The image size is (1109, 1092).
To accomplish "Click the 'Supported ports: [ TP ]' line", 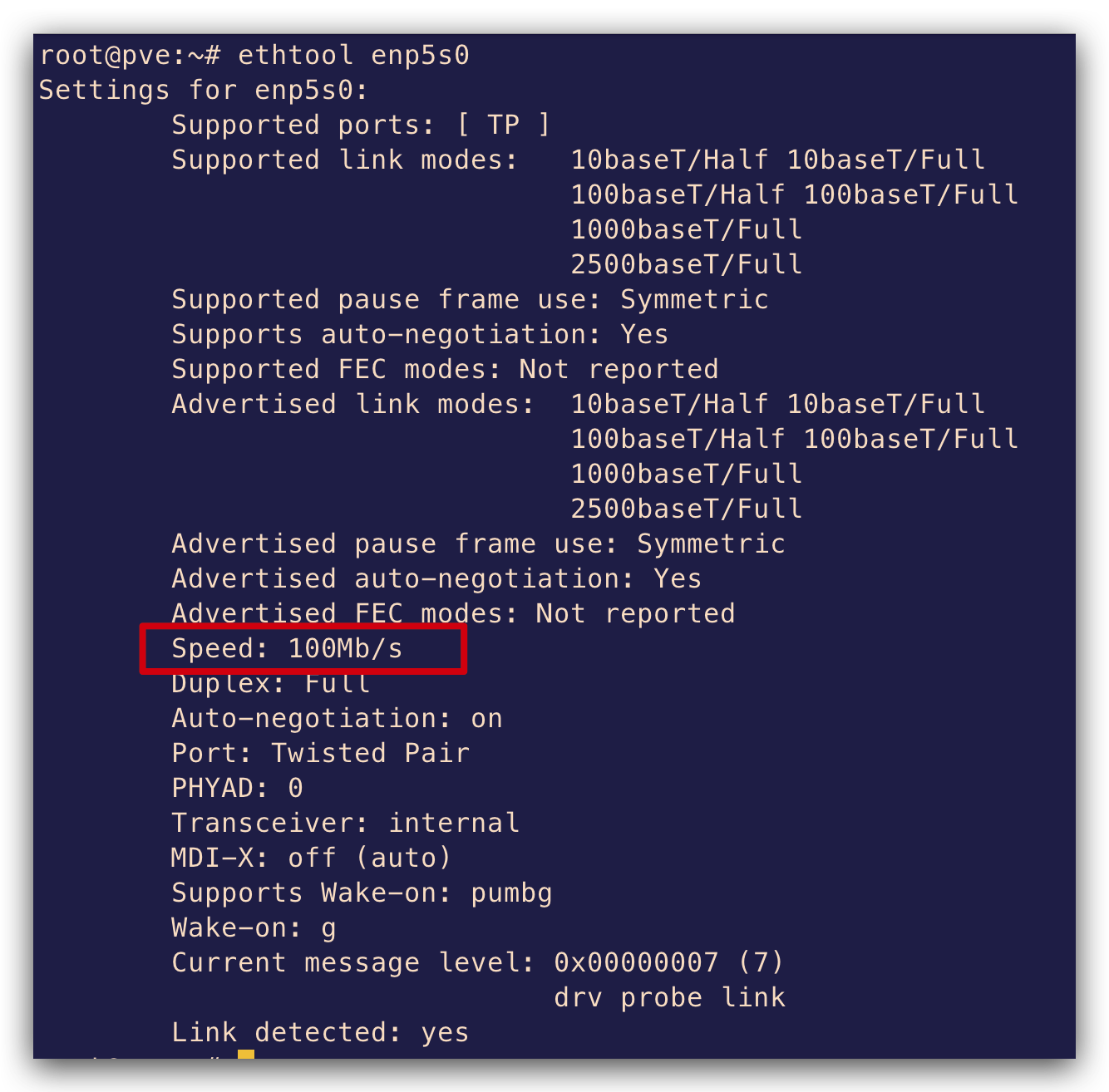I will (361, 125).
